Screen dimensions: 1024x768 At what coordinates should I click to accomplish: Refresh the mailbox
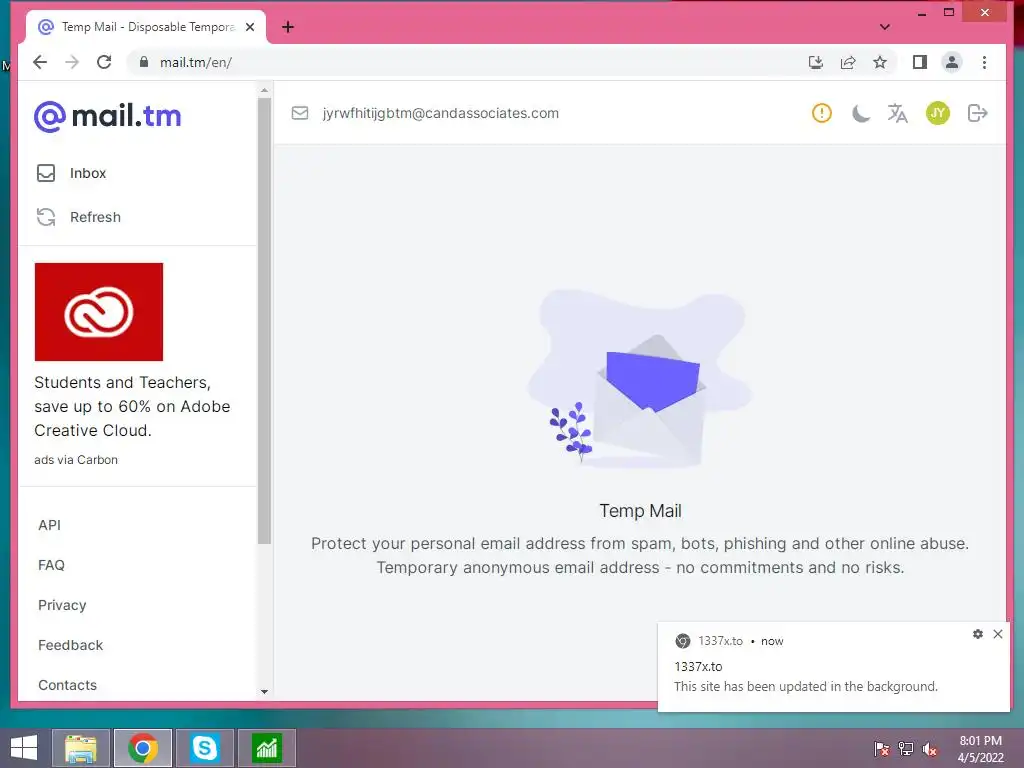pyautogui.click(x=95, y=217)
